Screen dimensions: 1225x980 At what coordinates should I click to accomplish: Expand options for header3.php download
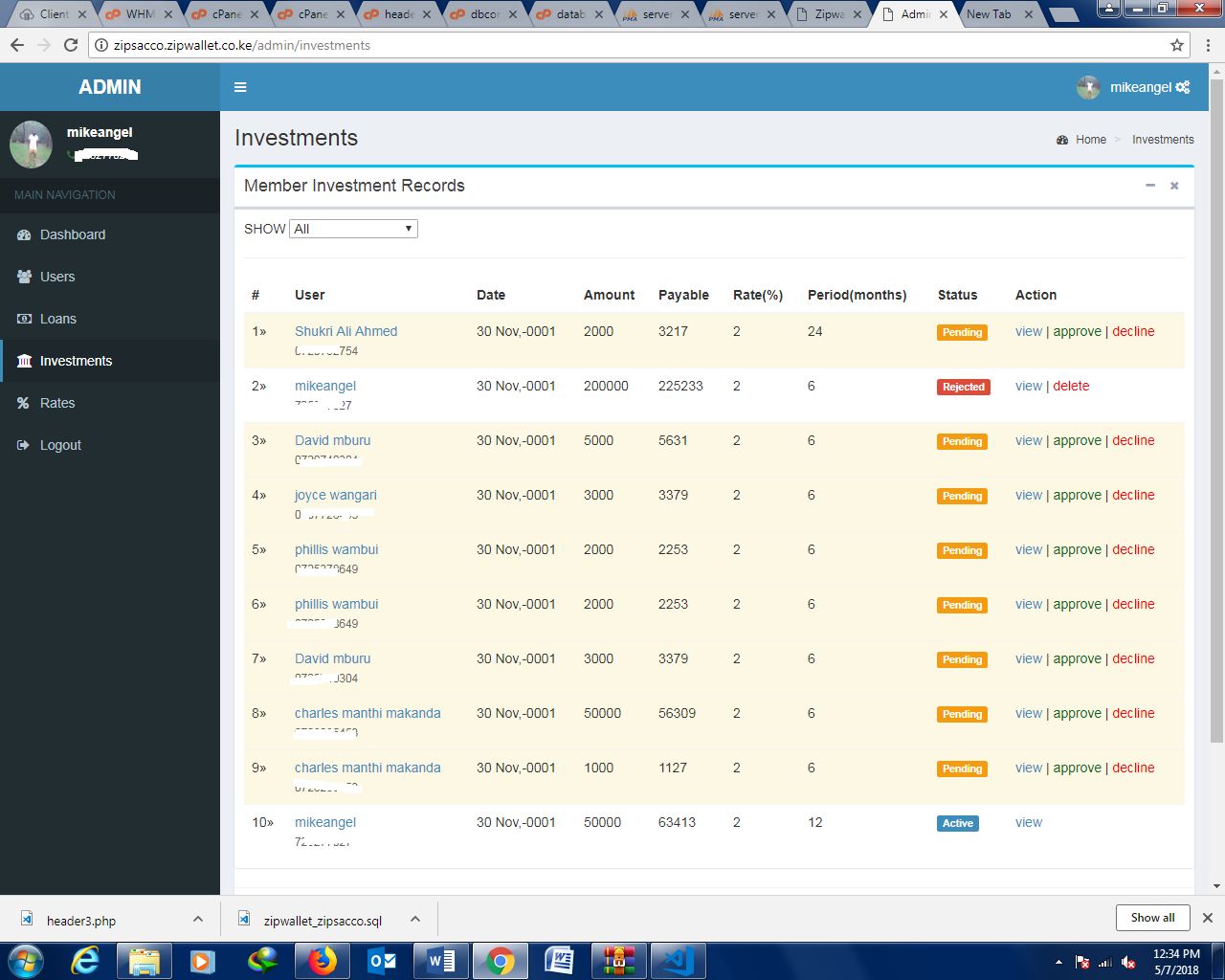click(198, 919)
